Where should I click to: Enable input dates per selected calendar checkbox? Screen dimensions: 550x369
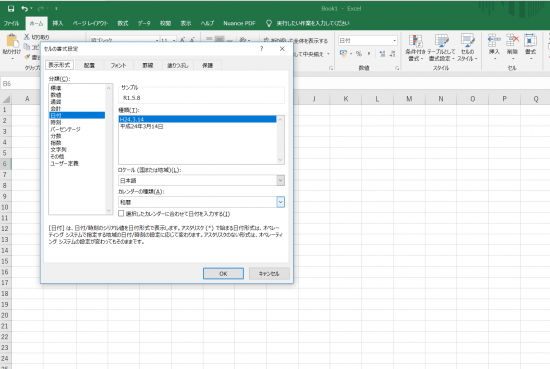tap(121, 213)
